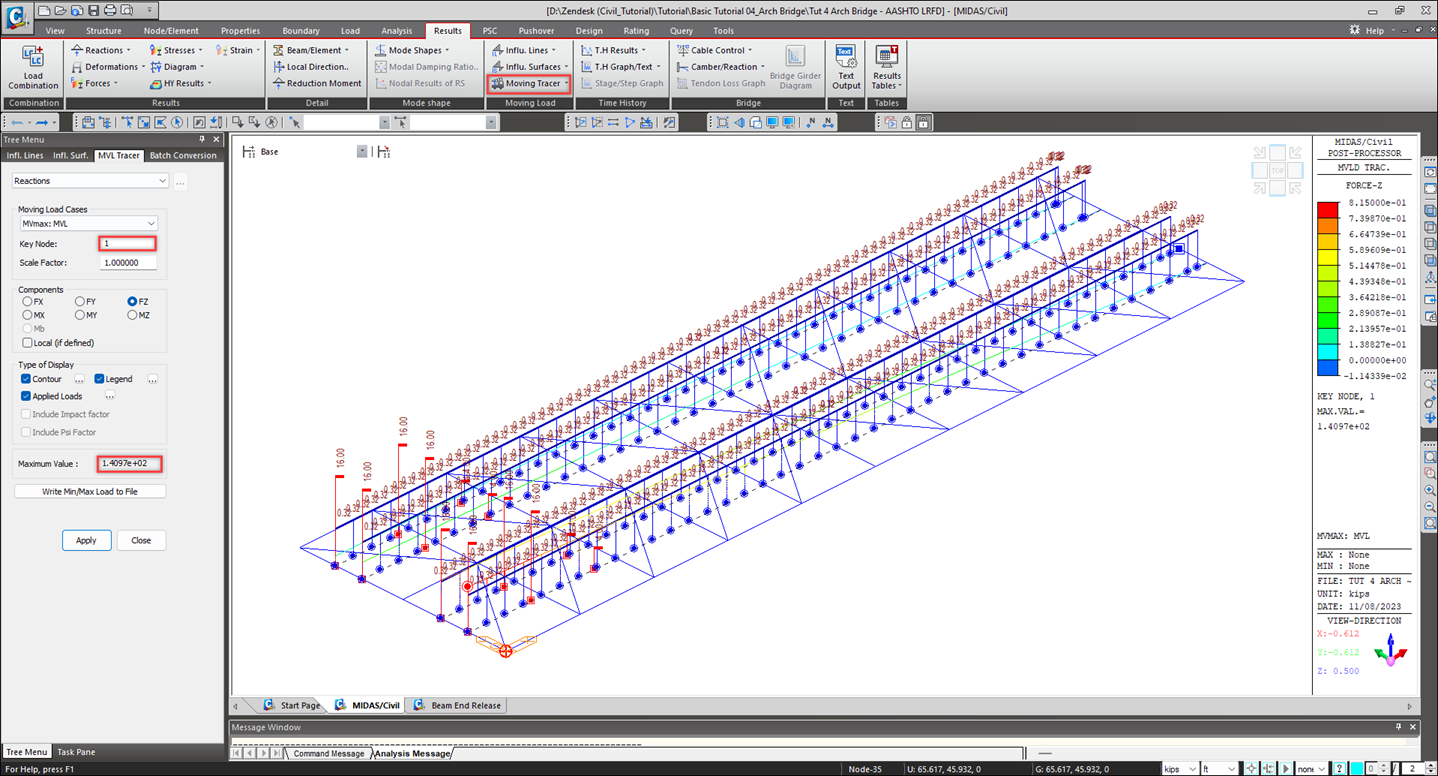The image size is (1438, 776).
Task: Click Write Min/Max Load to File
Action: (x=90, y=492)
